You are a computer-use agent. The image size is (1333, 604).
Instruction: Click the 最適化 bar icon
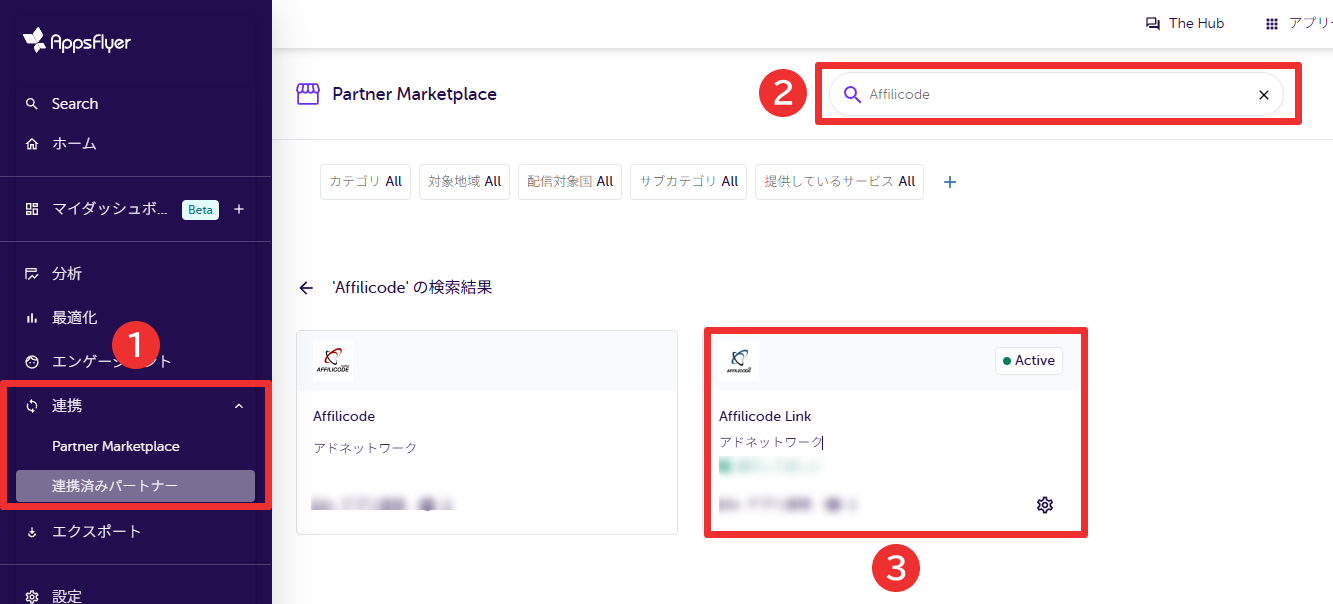32,318
